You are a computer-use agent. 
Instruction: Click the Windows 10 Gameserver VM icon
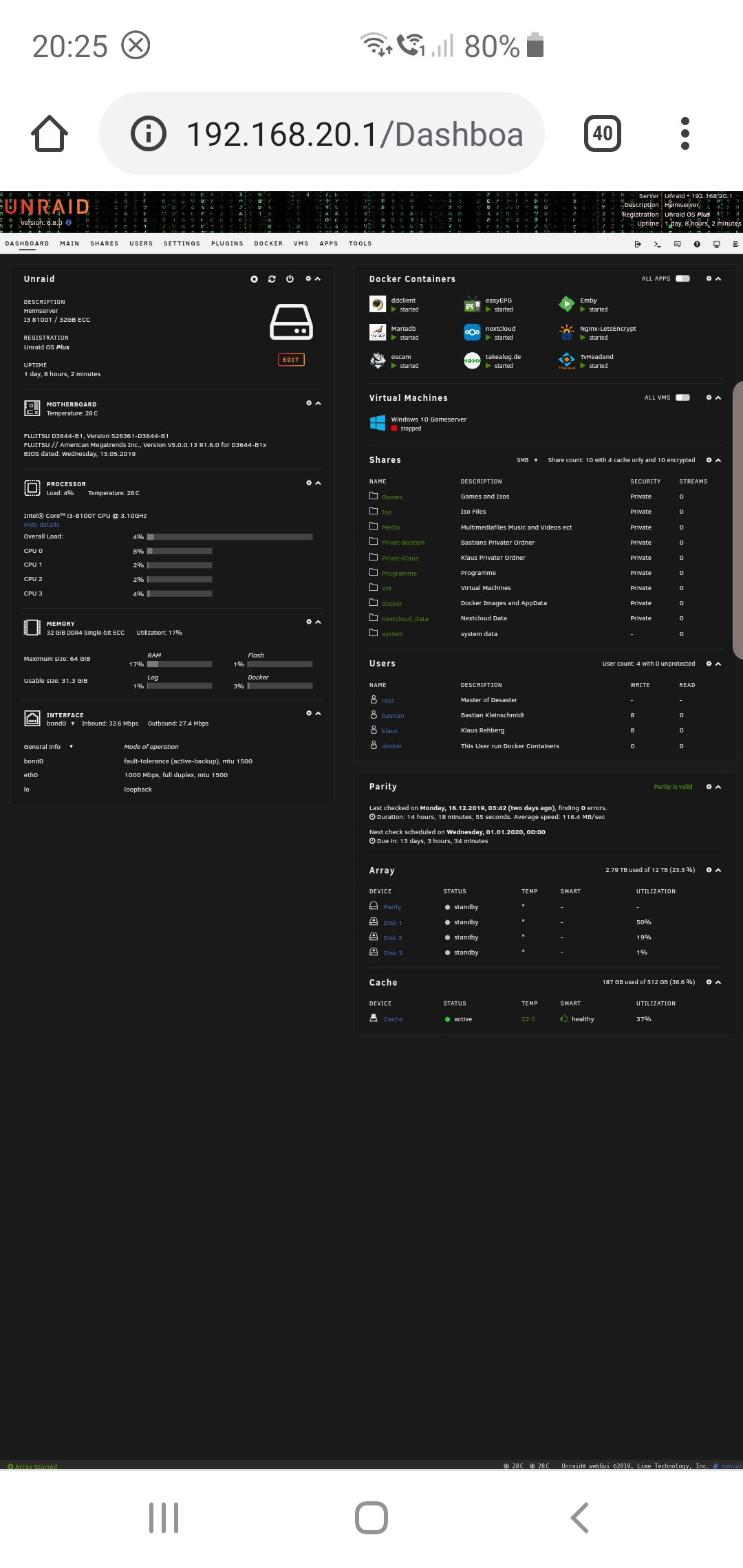(378, 423)
